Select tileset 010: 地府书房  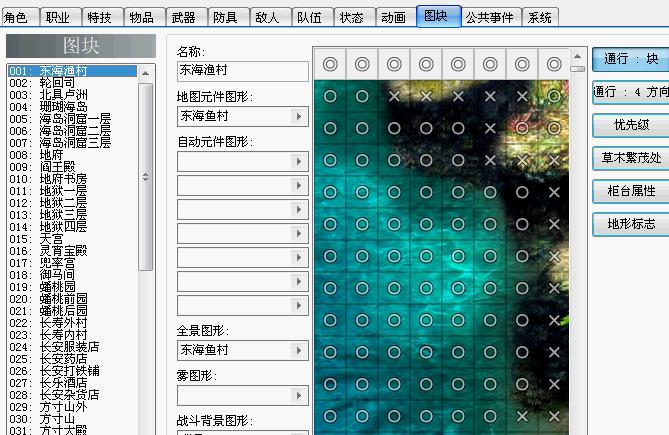click(x=72, y=179)
